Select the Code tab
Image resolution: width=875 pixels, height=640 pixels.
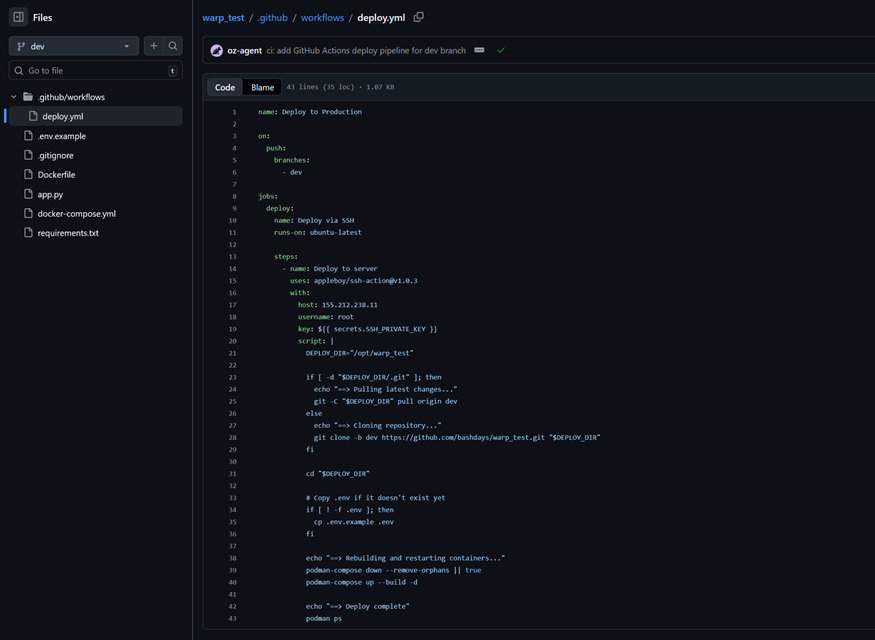[x=224, y=87]
